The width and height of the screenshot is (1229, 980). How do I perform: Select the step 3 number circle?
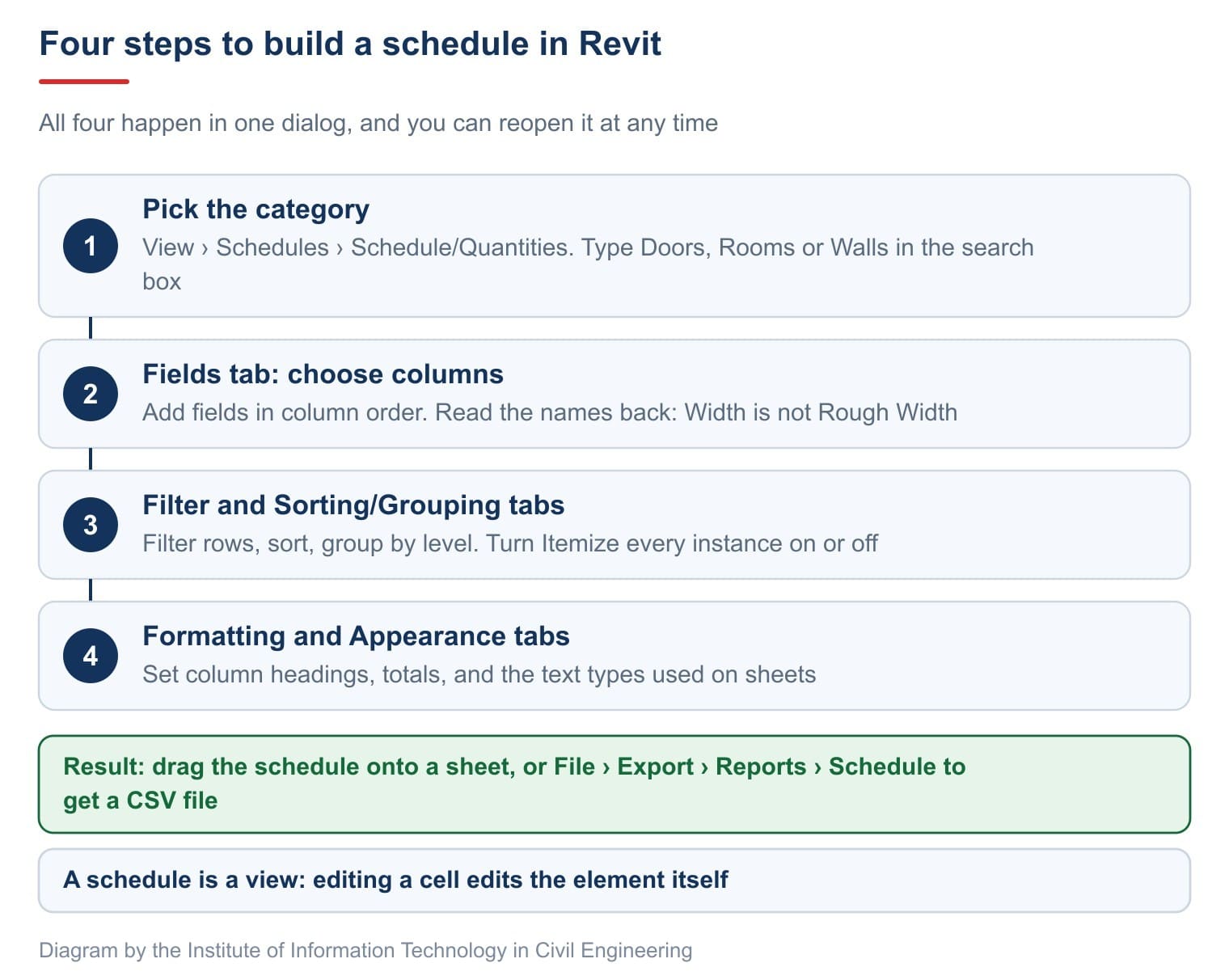tap(91, 525)
